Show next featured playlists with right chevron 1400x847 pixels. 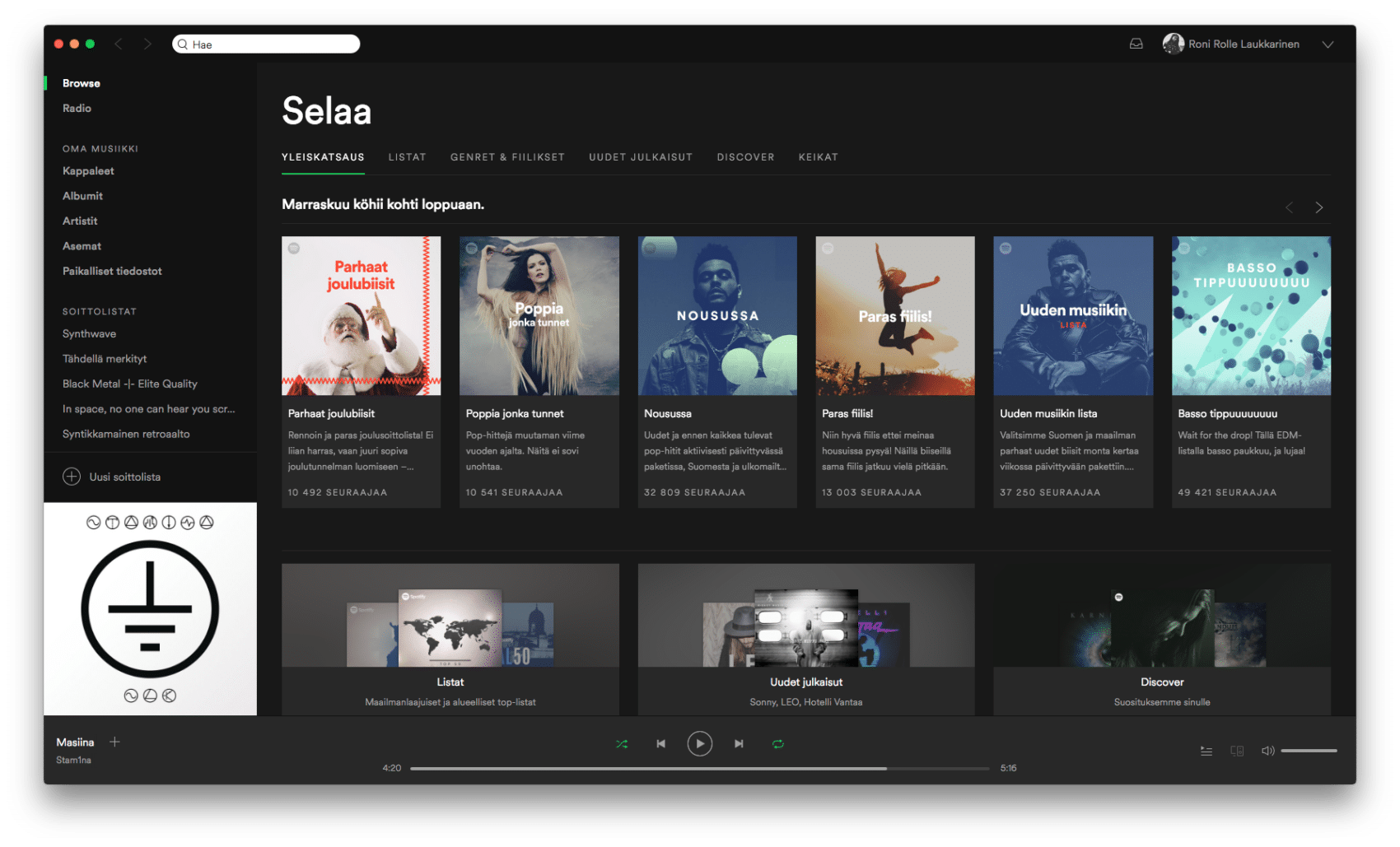1318,207
